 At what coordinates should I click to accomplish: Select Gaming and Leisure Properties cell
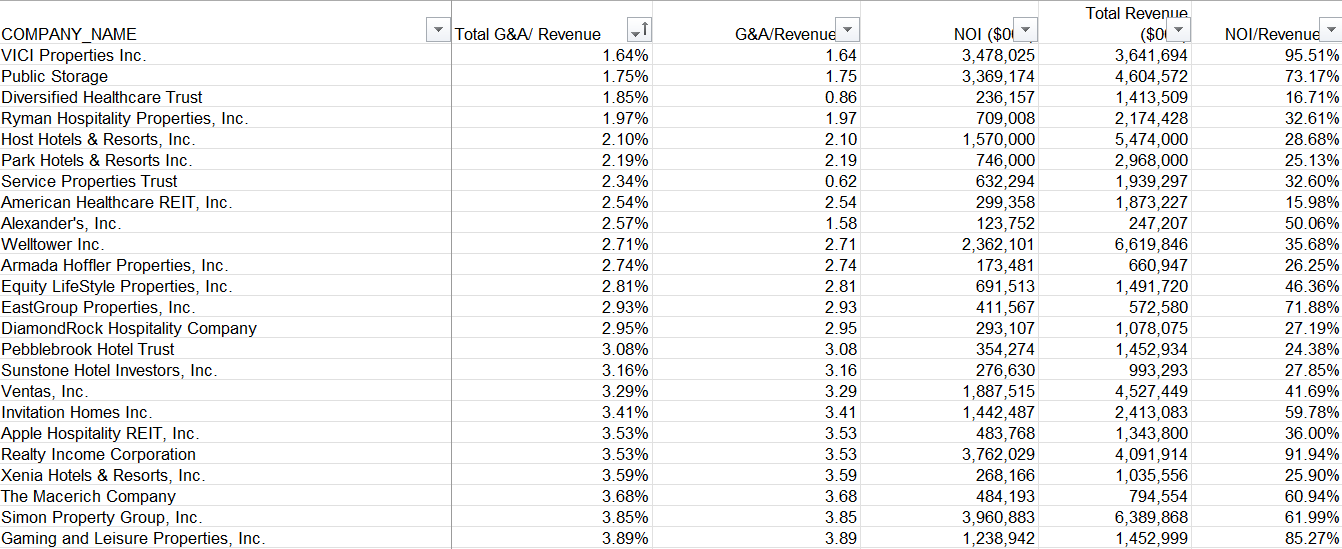pyautogui.click(x=133, y=538)
